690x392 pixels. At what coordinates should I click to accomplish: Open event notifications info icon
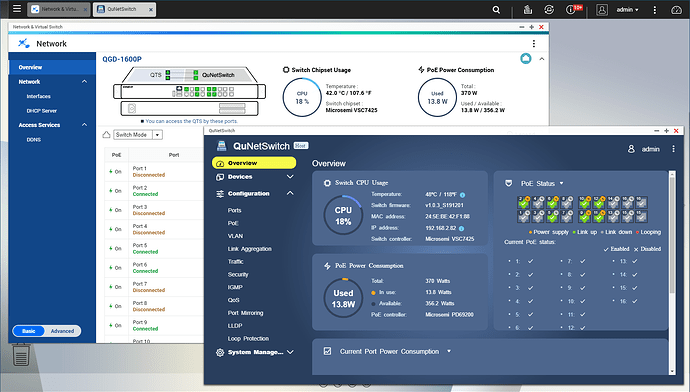571,10
